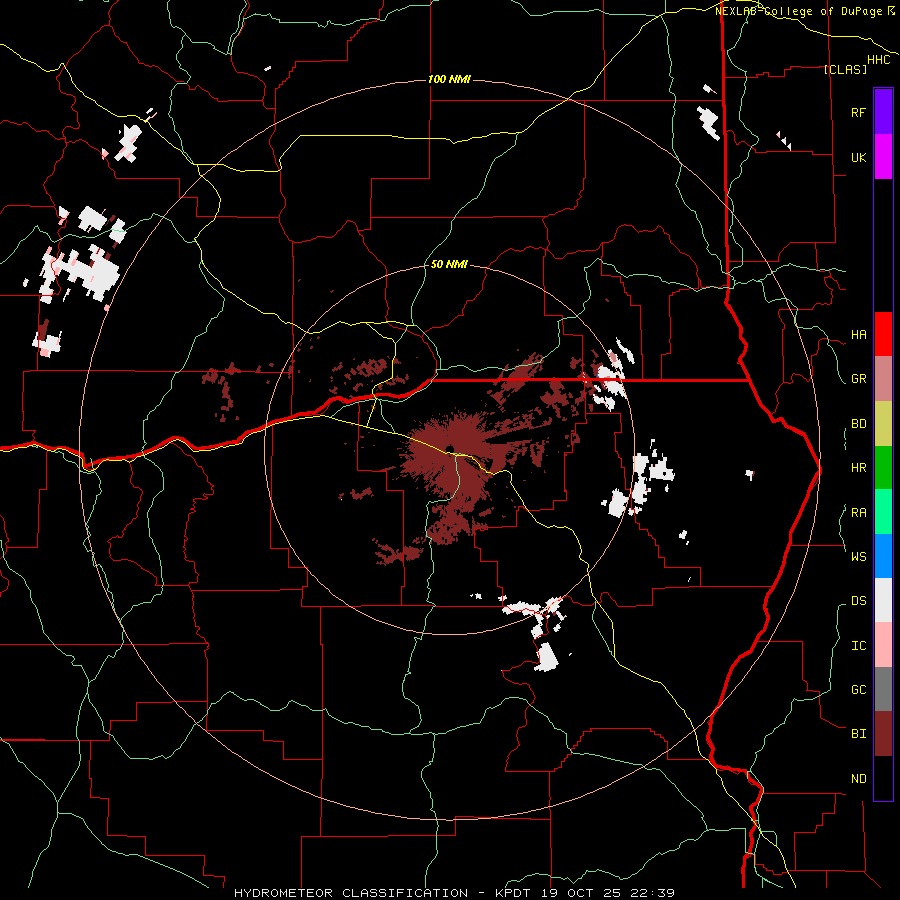900x900 pixels.
Task: Click the purple RF legend color swatch
Action: pyautogui.click(x=883, y=112)
